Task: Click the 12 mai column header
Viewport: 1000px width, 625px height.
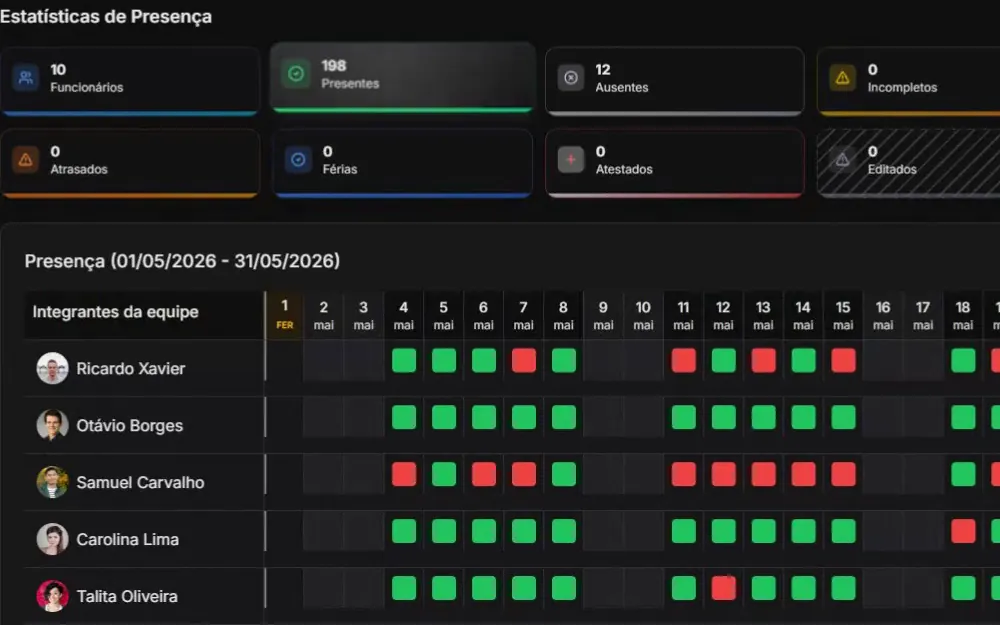Action: pos(723,315)
